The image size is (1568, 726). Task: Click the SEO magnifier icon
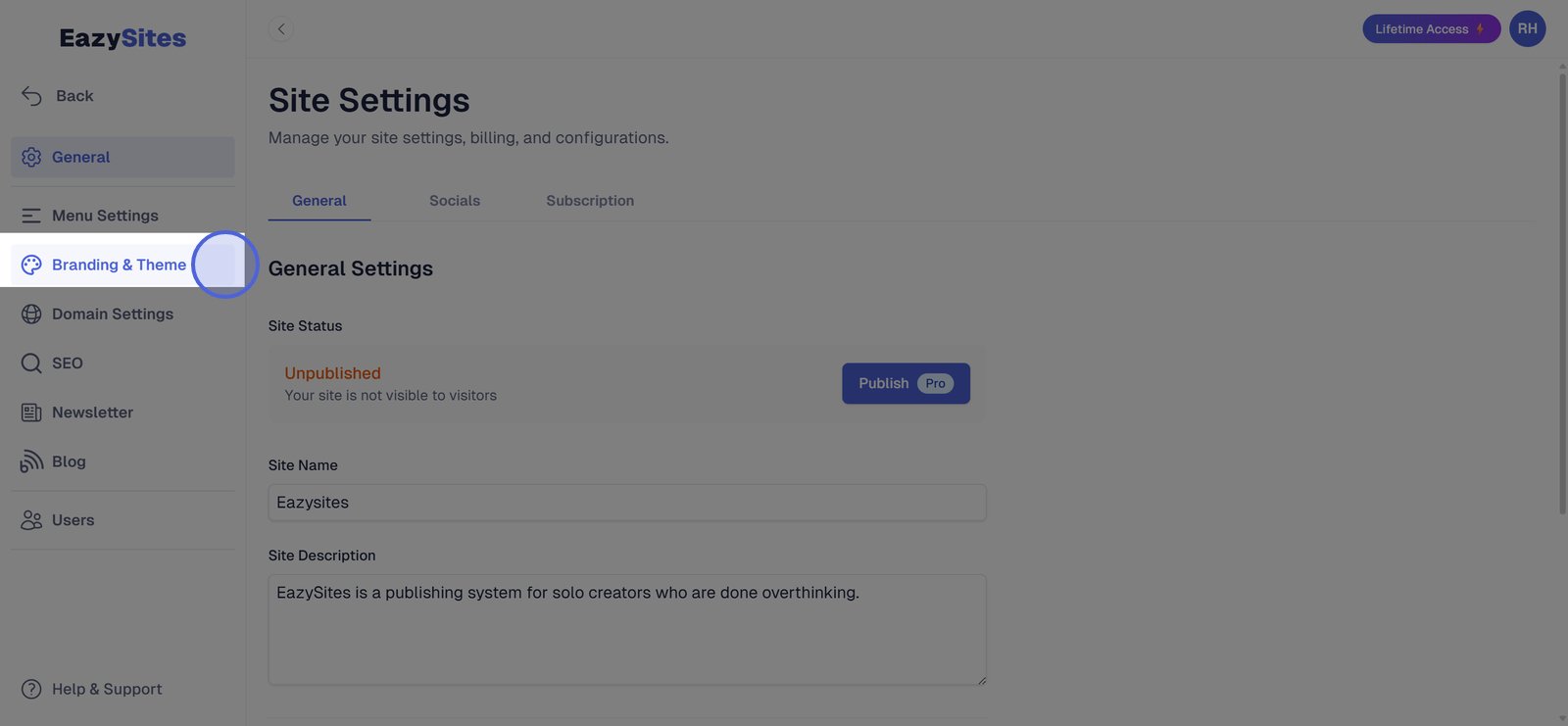31,363
